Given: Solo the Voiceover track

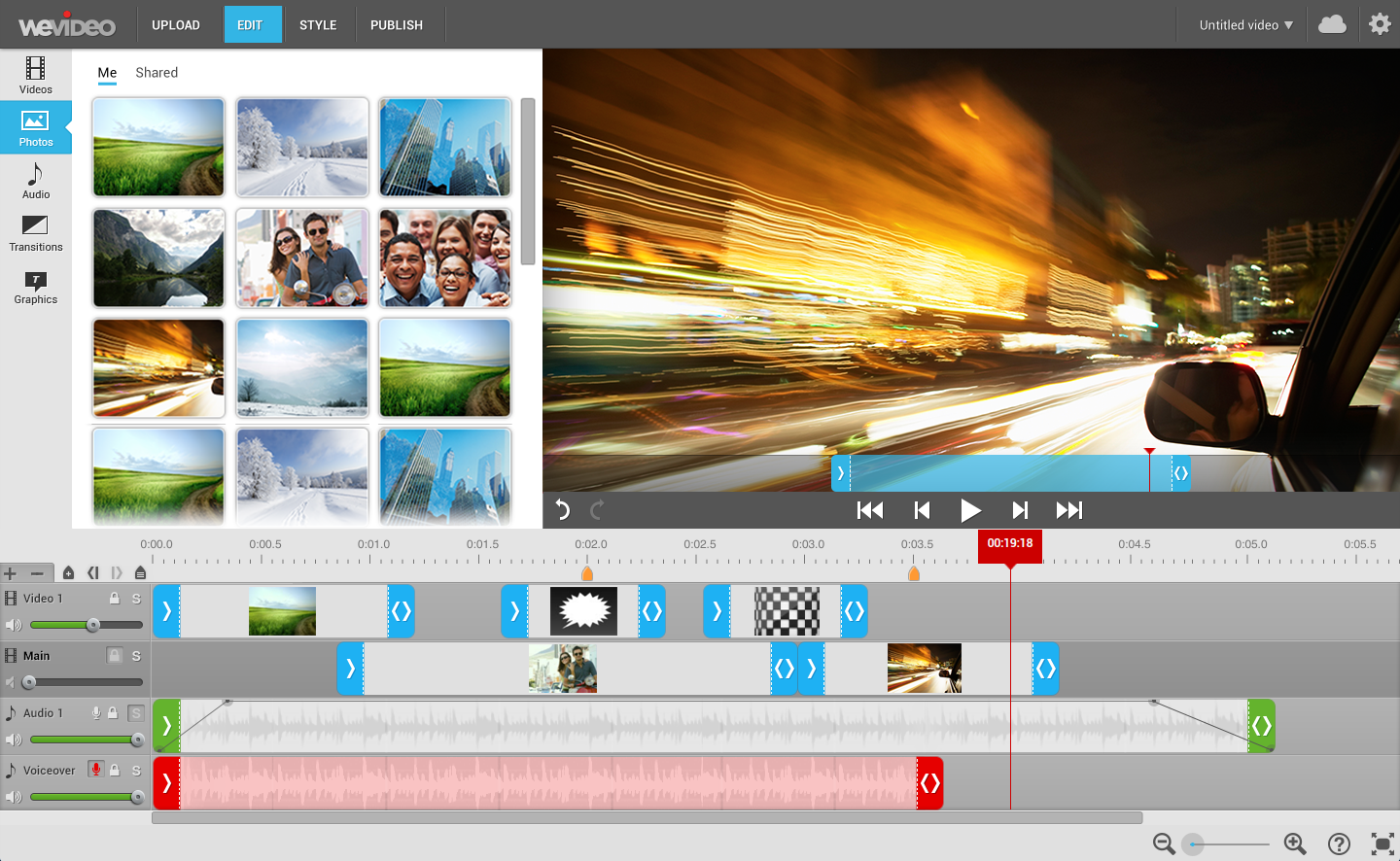Looking at the screenshot, I should (x=136, y=770).
